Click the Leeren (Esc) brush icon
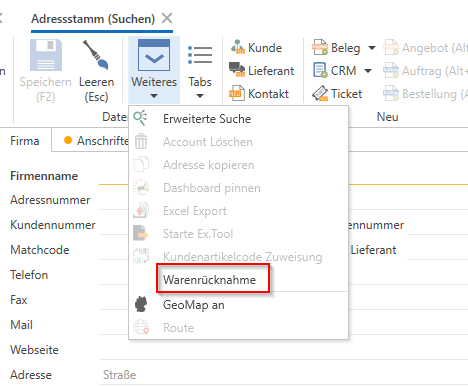468x387 pixels. point(96,55)
